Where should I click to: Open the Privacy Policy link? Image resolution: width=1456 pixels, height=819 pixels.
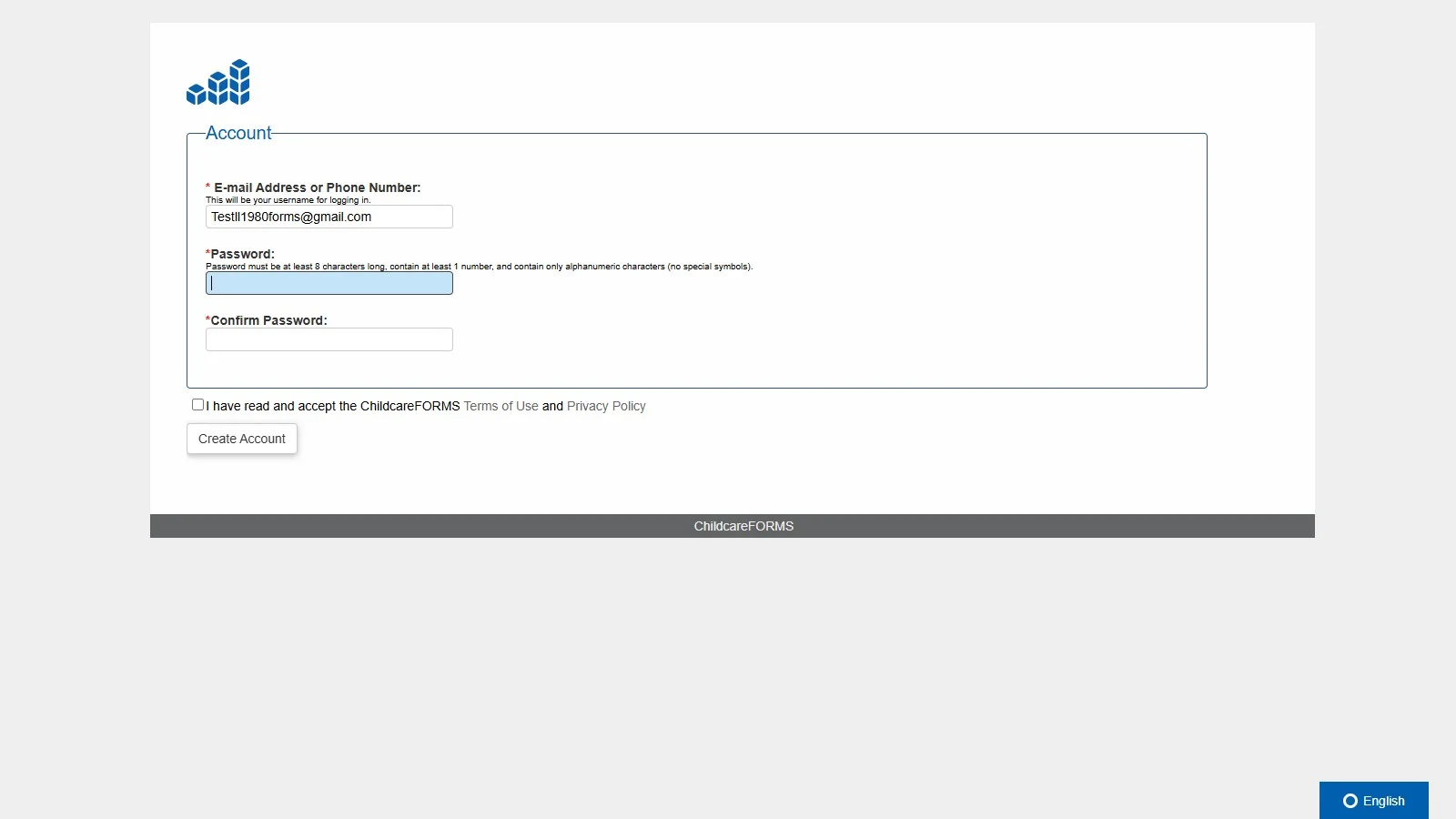606,406
